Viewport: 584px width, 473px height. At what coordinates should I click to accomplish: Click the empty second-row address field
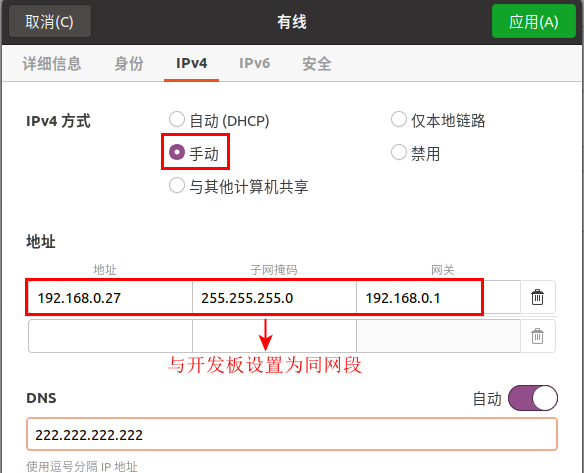click(x=110, y=336)
